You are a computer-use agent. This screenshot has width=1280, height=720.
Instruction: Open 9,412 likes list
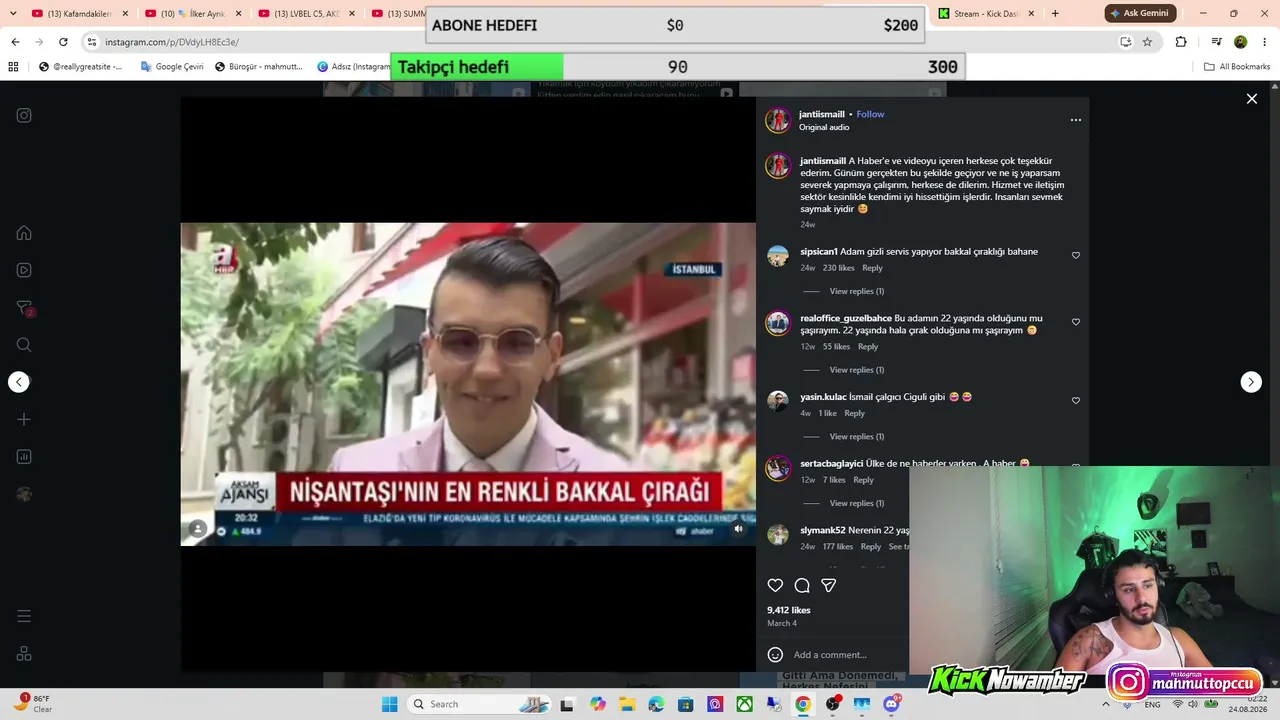click(789, 610)
